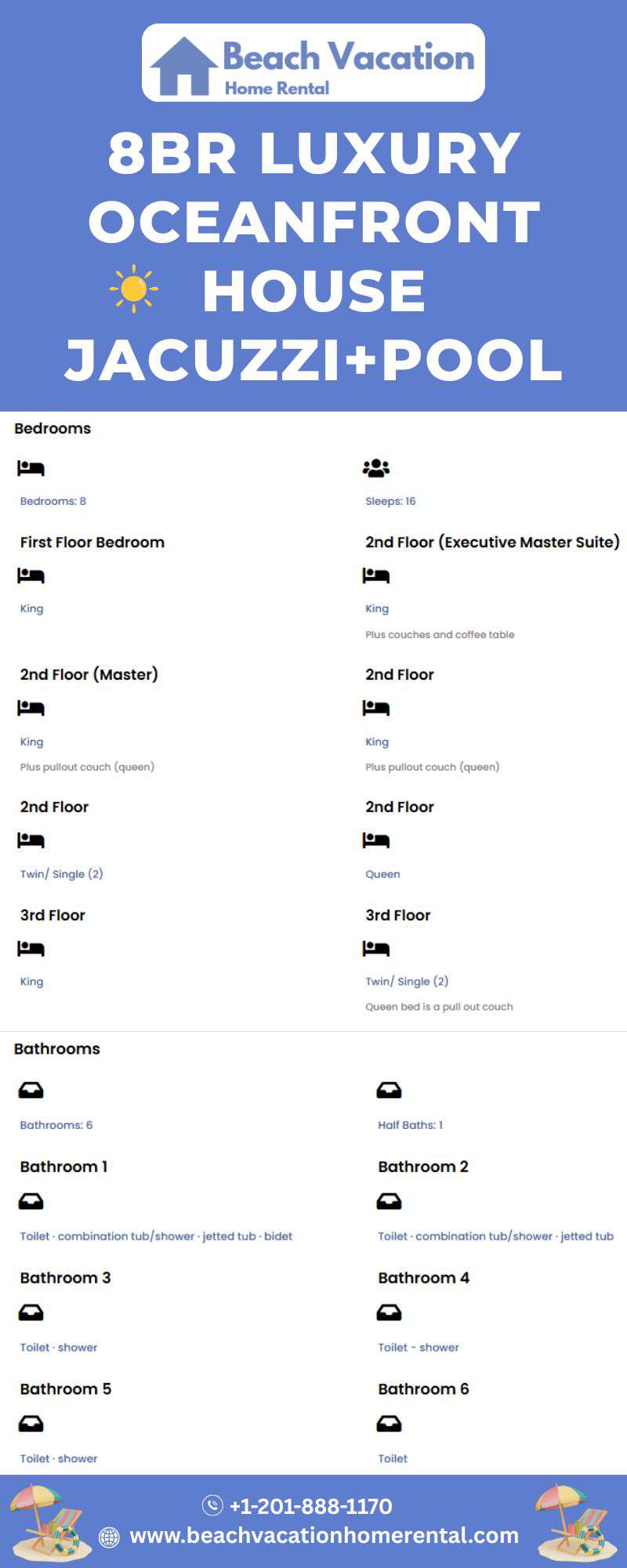Click bed icon under 2nd Floor (Master)

click(x=31, y=709)
